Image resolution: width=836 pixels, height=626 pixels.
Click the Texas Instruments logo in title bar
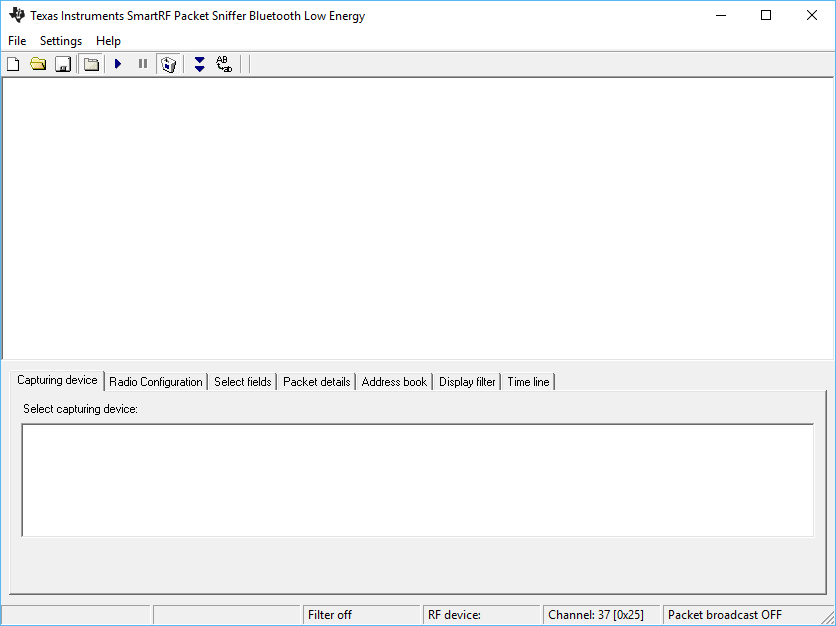point(17,15)
